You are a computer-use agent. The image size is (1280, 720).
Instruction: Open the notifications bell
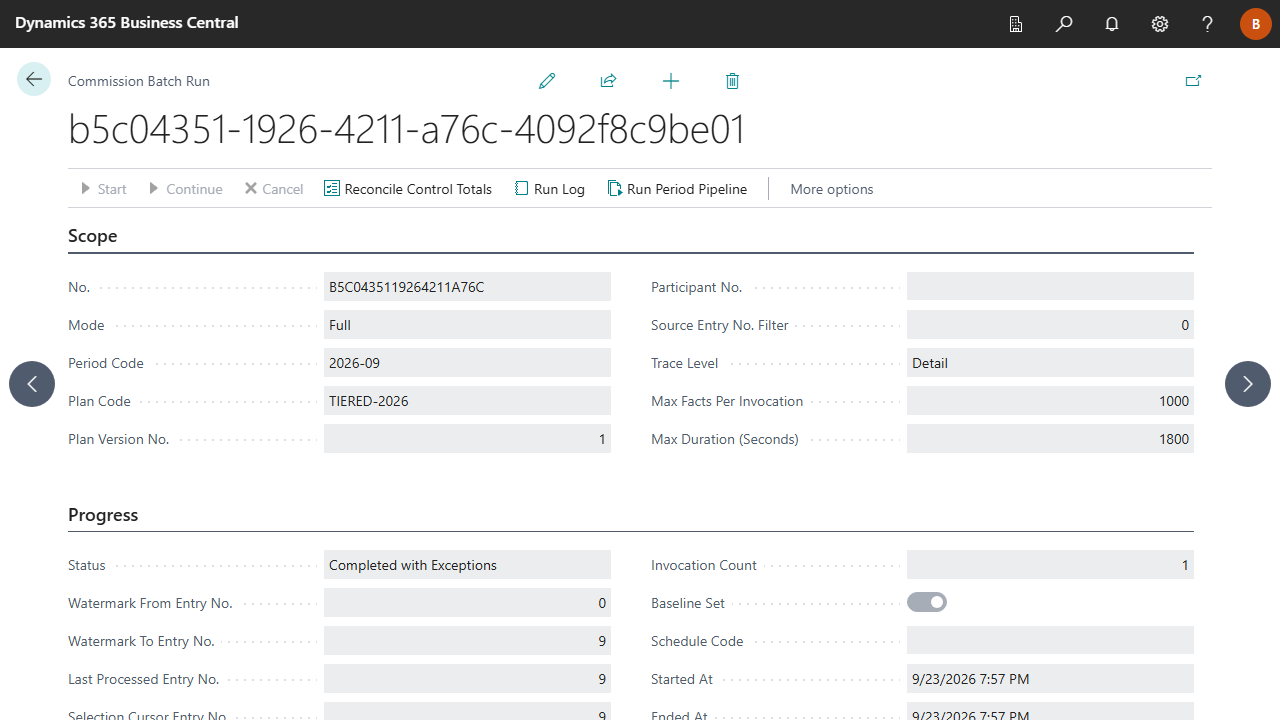[x=1112, y=24]
